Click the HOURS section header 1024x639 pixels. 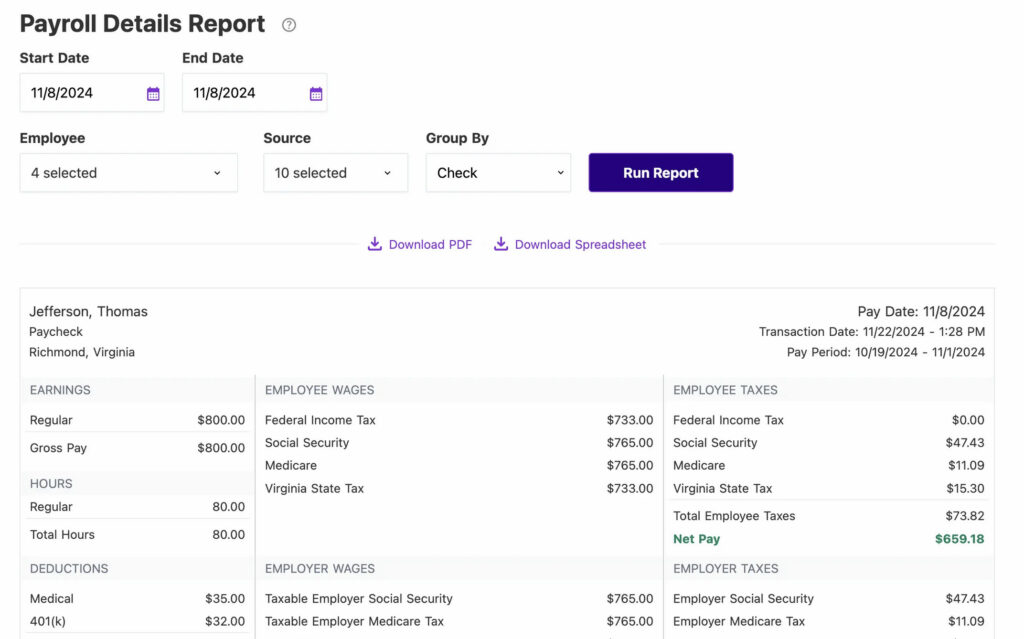click(51, 483)
